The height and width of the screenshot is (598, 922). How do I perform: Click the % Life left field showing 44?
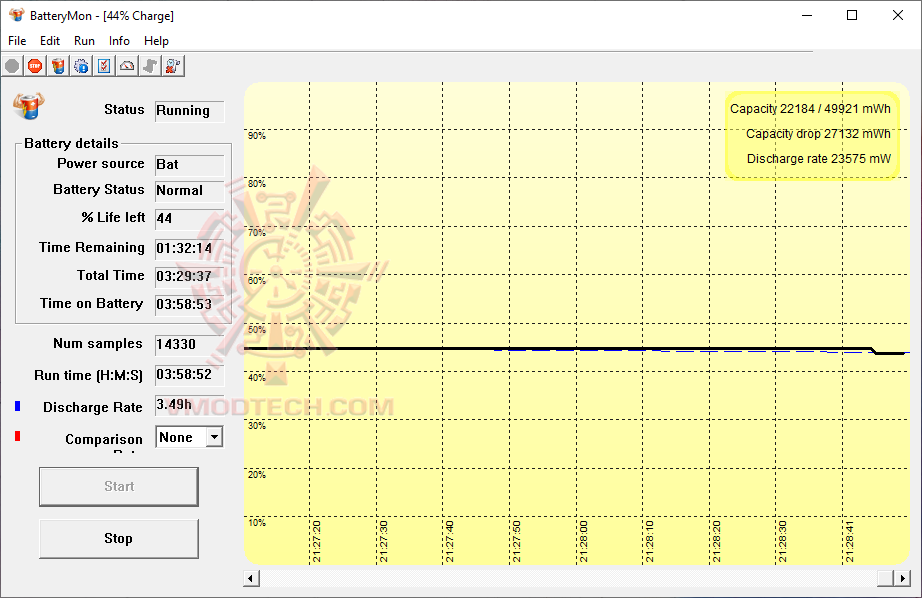click(x=189, y=218)
